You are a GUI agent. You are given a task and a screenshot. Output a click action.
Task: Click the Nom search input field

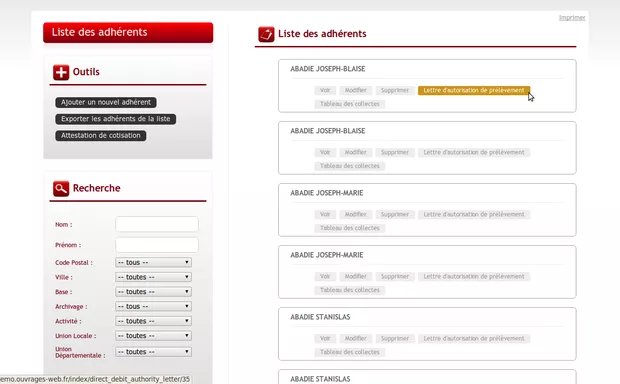(x=157, y=224)
